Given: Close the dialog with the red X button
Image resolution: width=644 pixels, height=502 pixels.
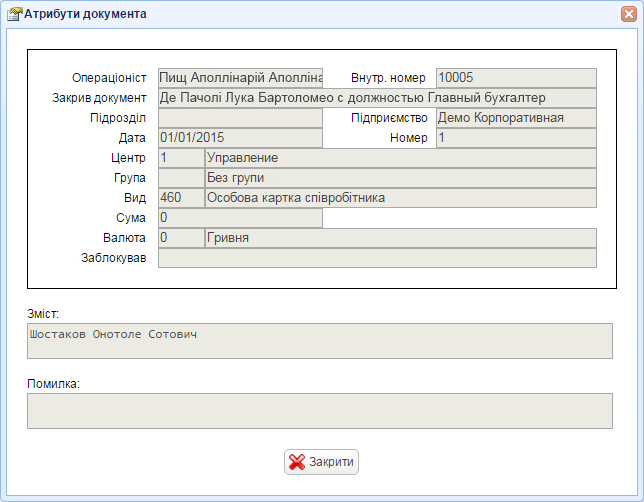Looking at the screenshot, I should pos(628,14).
